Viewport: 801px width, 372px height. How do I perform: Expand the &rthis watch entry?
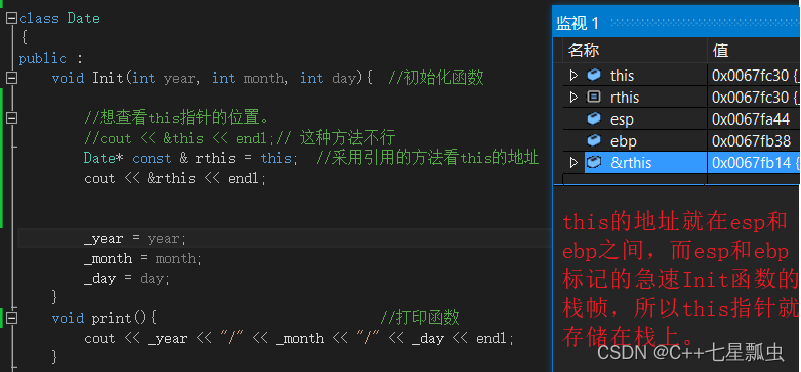click(x=574, y=162)
